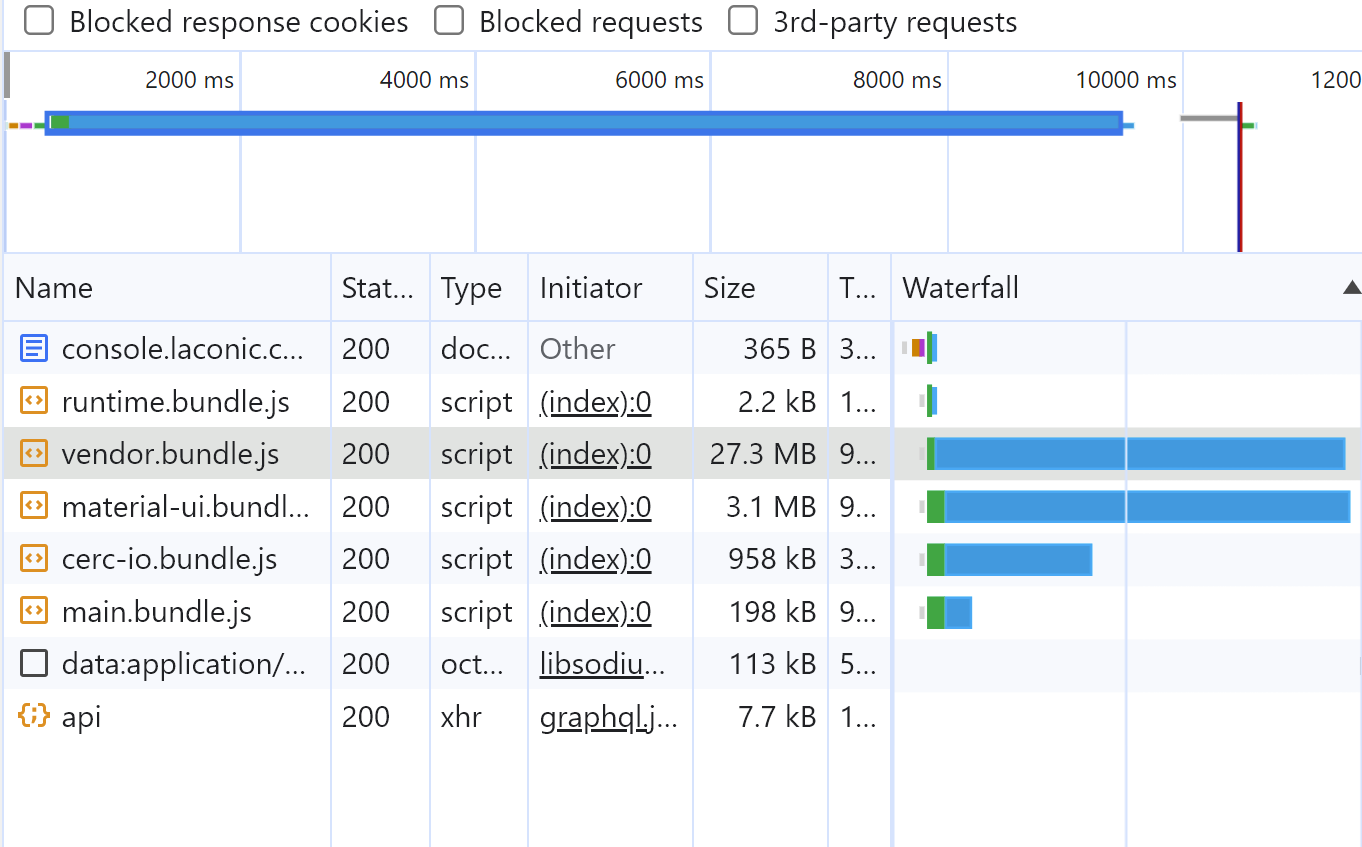The width and height of the screenshot is (1362, 847).
Task: Sort by the Initiator column header
Action: click(590, 288)
